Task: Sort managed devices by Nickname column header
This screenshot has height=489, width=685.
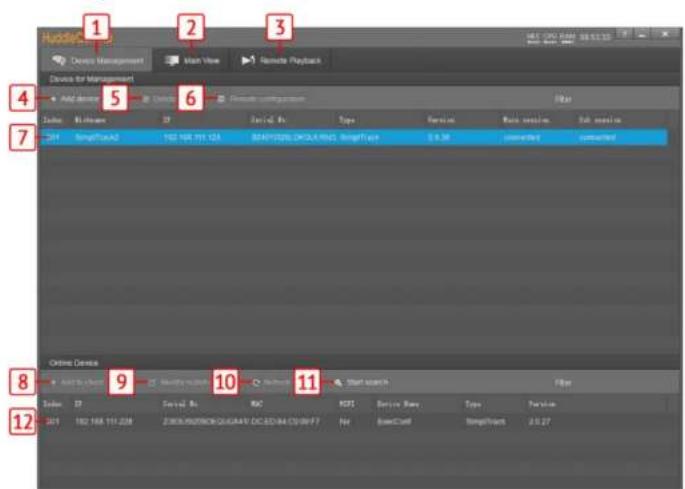Action: point(90,120)
